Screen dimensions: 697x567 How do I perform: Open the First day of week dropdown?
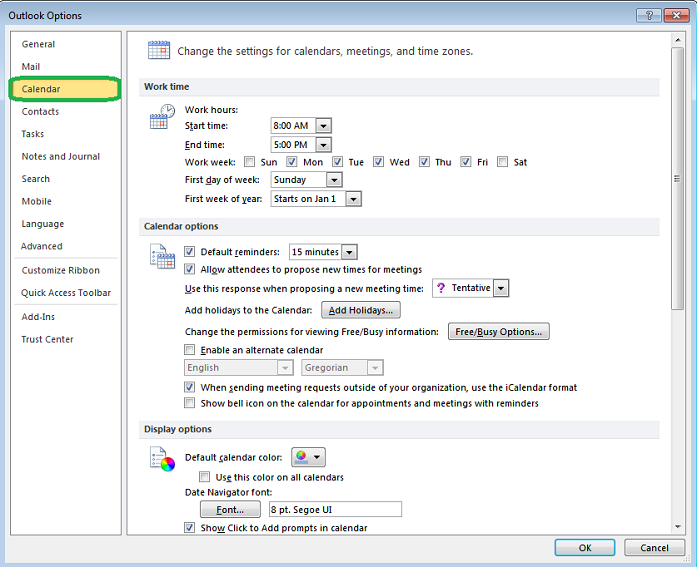pyautogui.click(x=334, y=180)
